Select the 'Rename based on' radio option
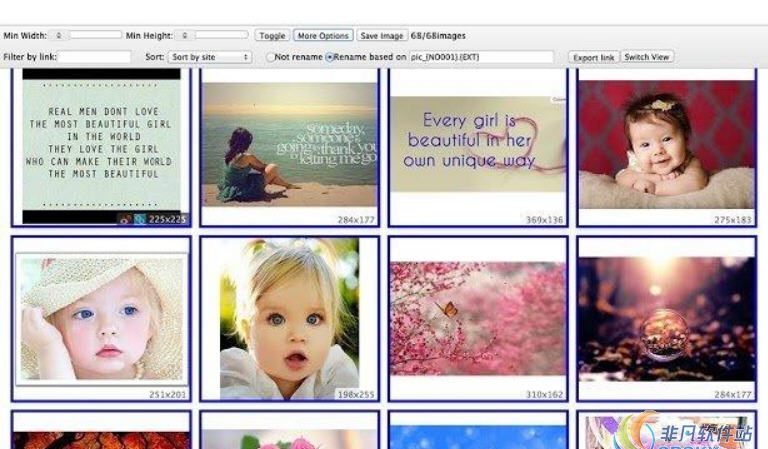 (329, 57)
